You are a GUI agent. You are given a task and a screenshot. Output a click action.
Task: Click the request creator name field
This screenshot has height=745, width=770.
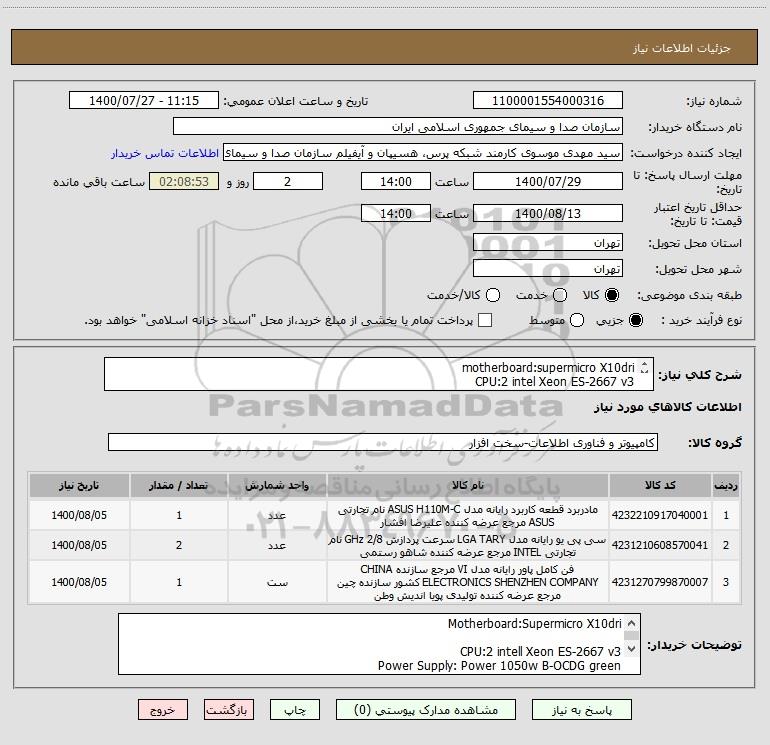coord(423,153)
